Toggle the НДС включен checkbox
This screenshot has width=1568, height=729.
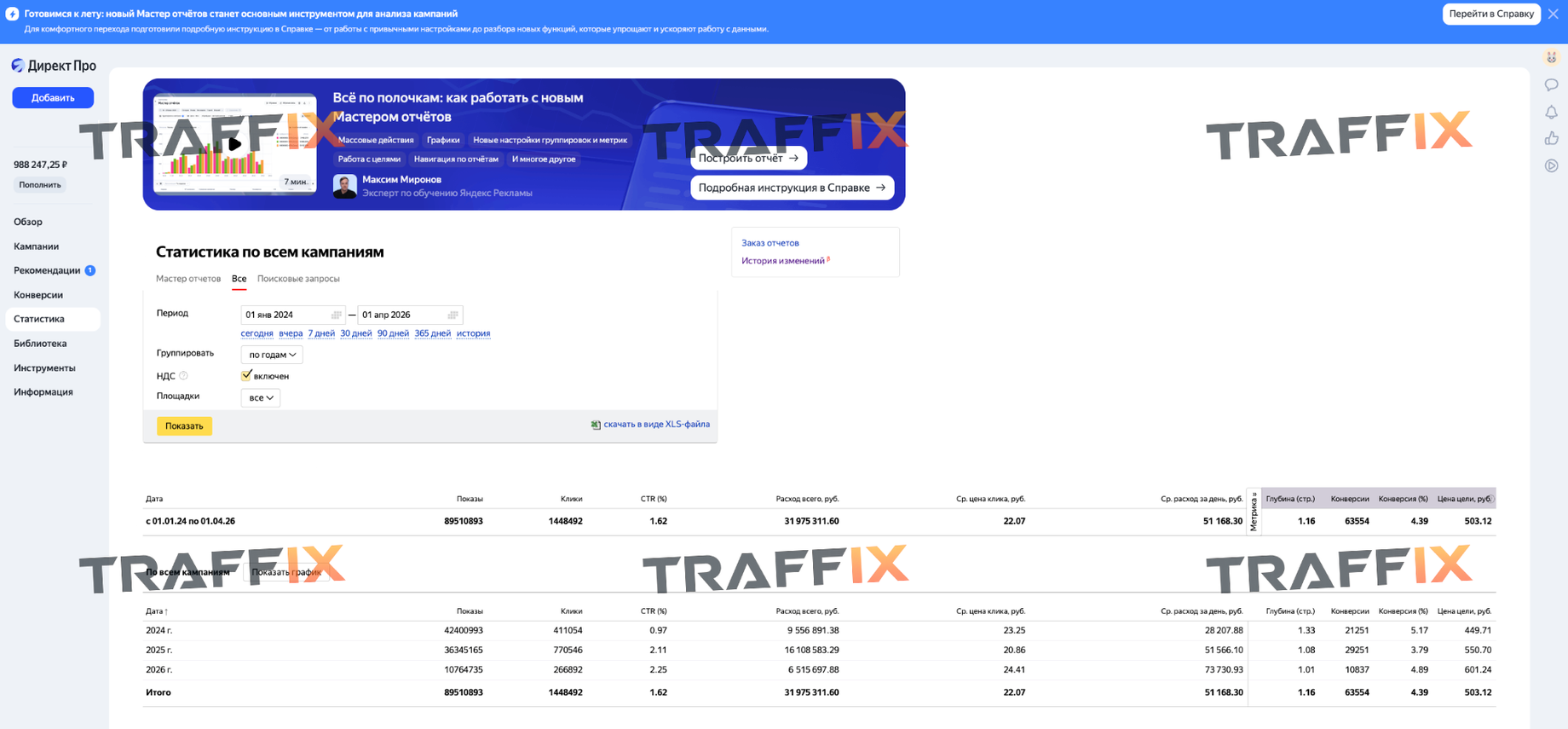tap(246, 375)
